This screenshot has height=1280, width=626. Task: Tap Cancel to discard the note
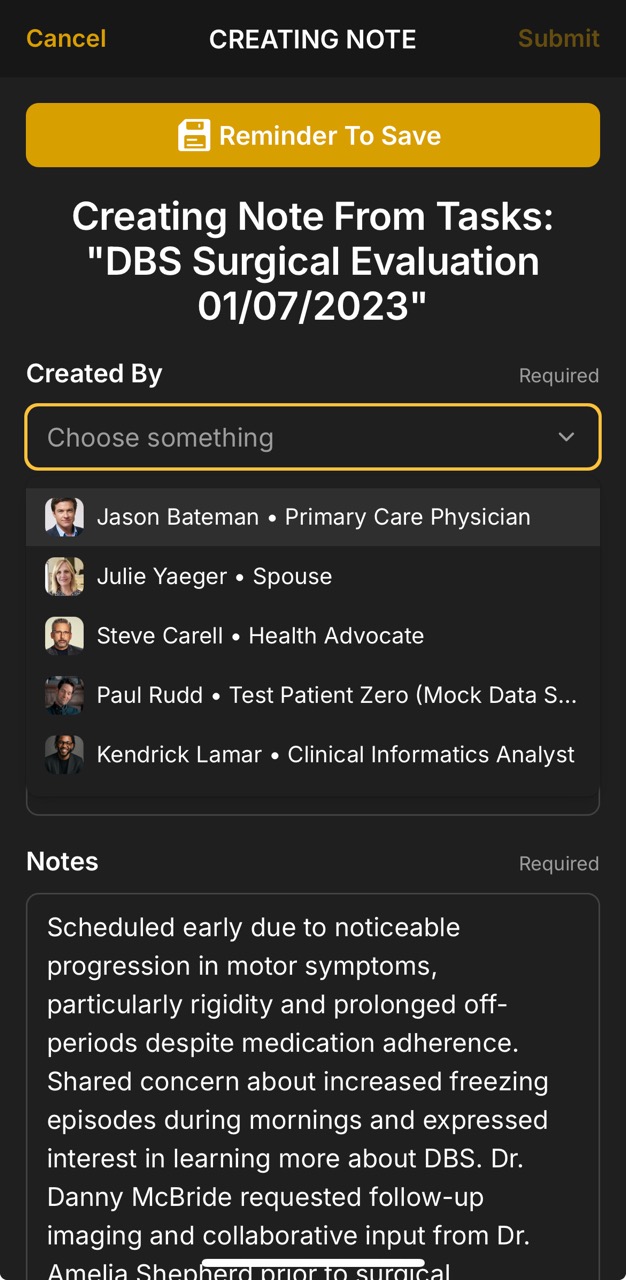point(65,39)
